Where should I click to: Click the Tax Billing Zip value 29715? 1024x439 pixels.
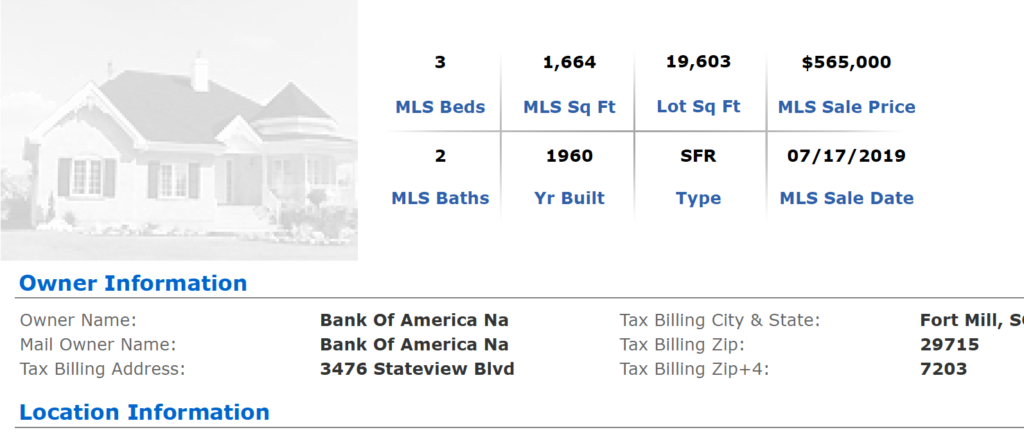click(x=950, y=344)
